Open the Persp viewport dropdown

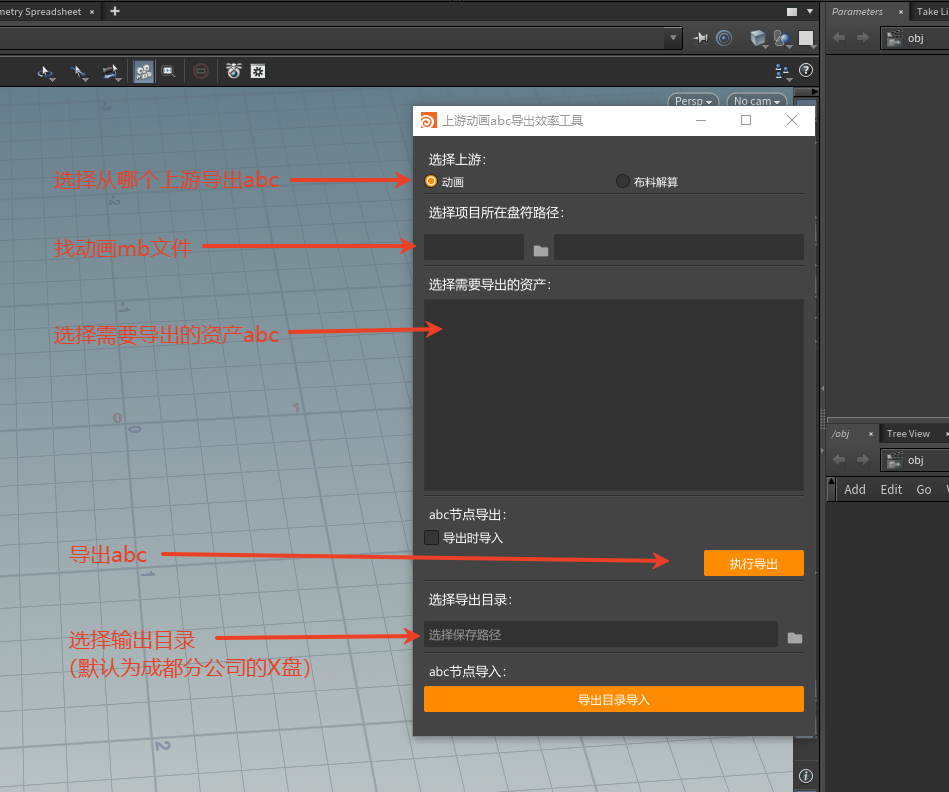click(694, 101)
